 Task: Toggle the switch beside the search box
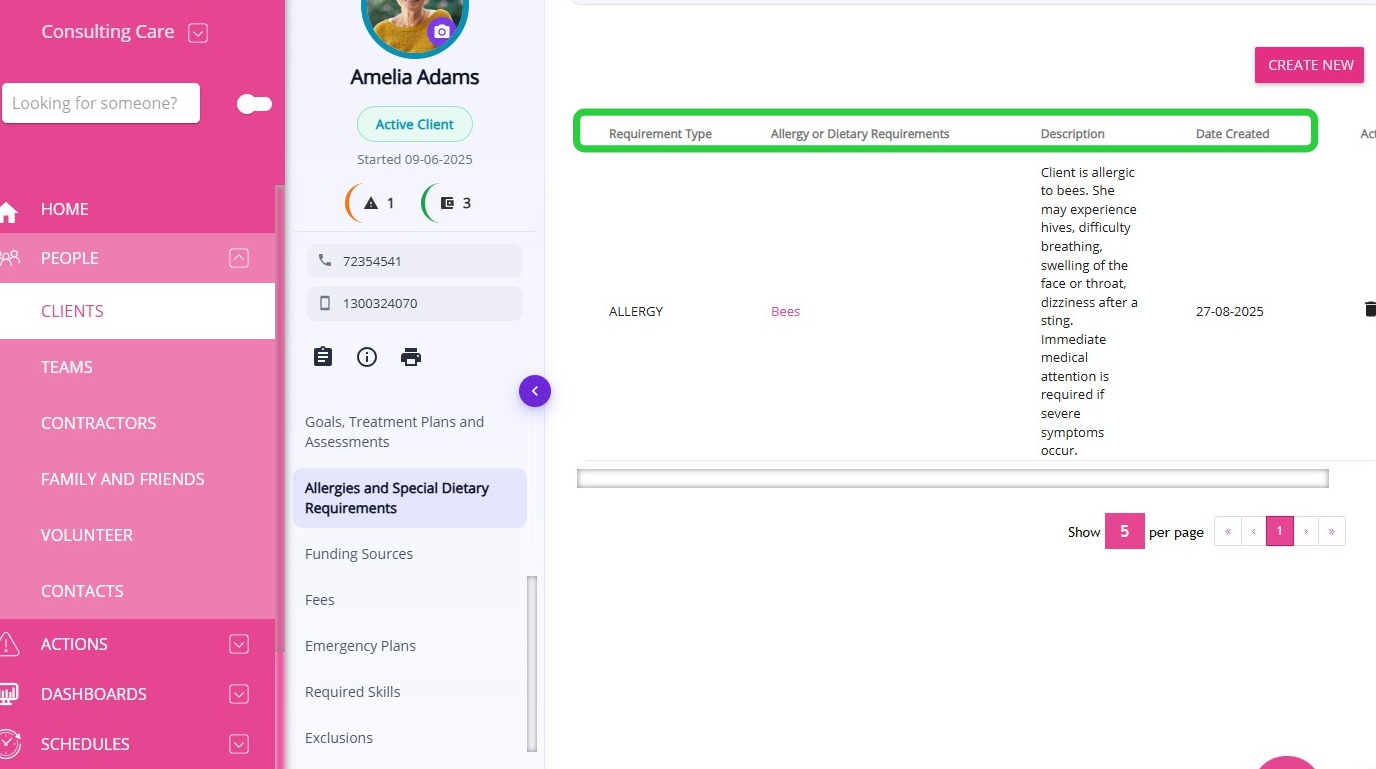(254, 104)
